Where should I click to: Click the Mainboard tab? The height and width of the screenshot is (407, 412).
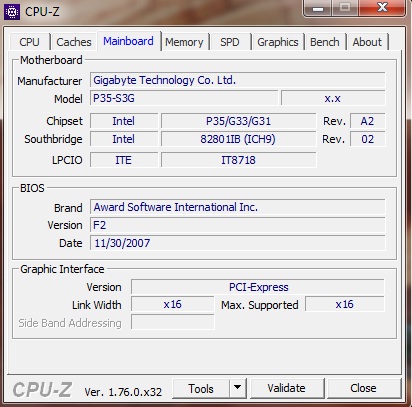tap(128, 41)
